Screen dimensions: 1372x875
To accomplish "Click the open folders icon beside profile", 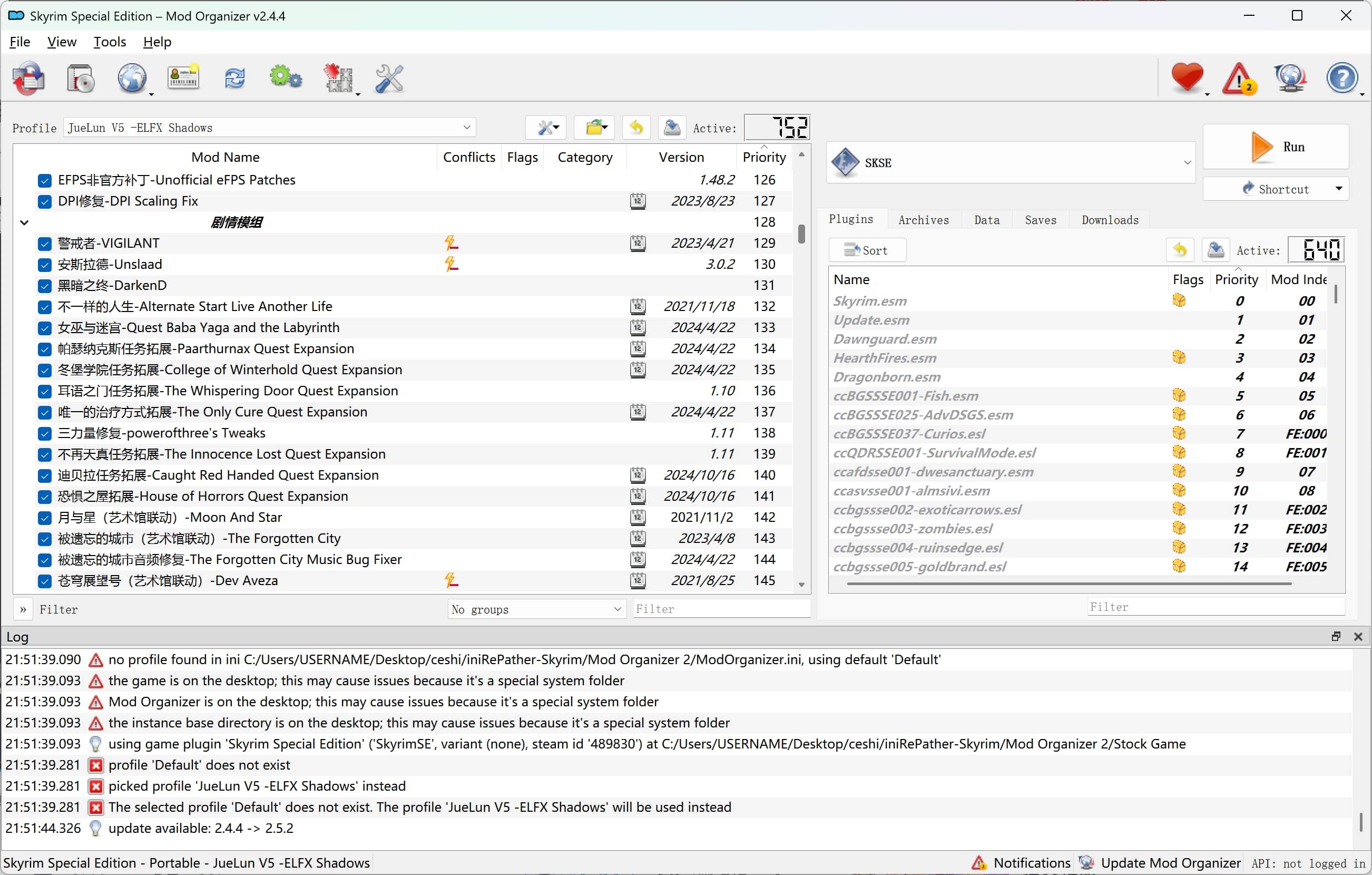I will (x=594, y=127).
